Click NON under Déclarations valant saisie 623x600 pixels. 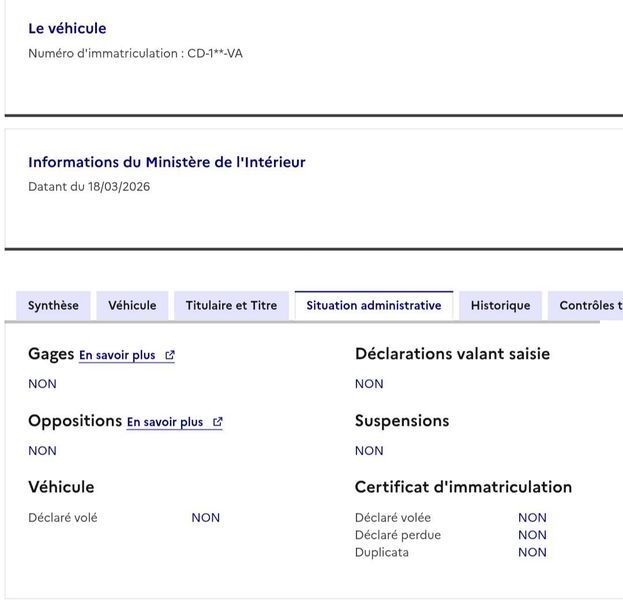click(369, 384)
